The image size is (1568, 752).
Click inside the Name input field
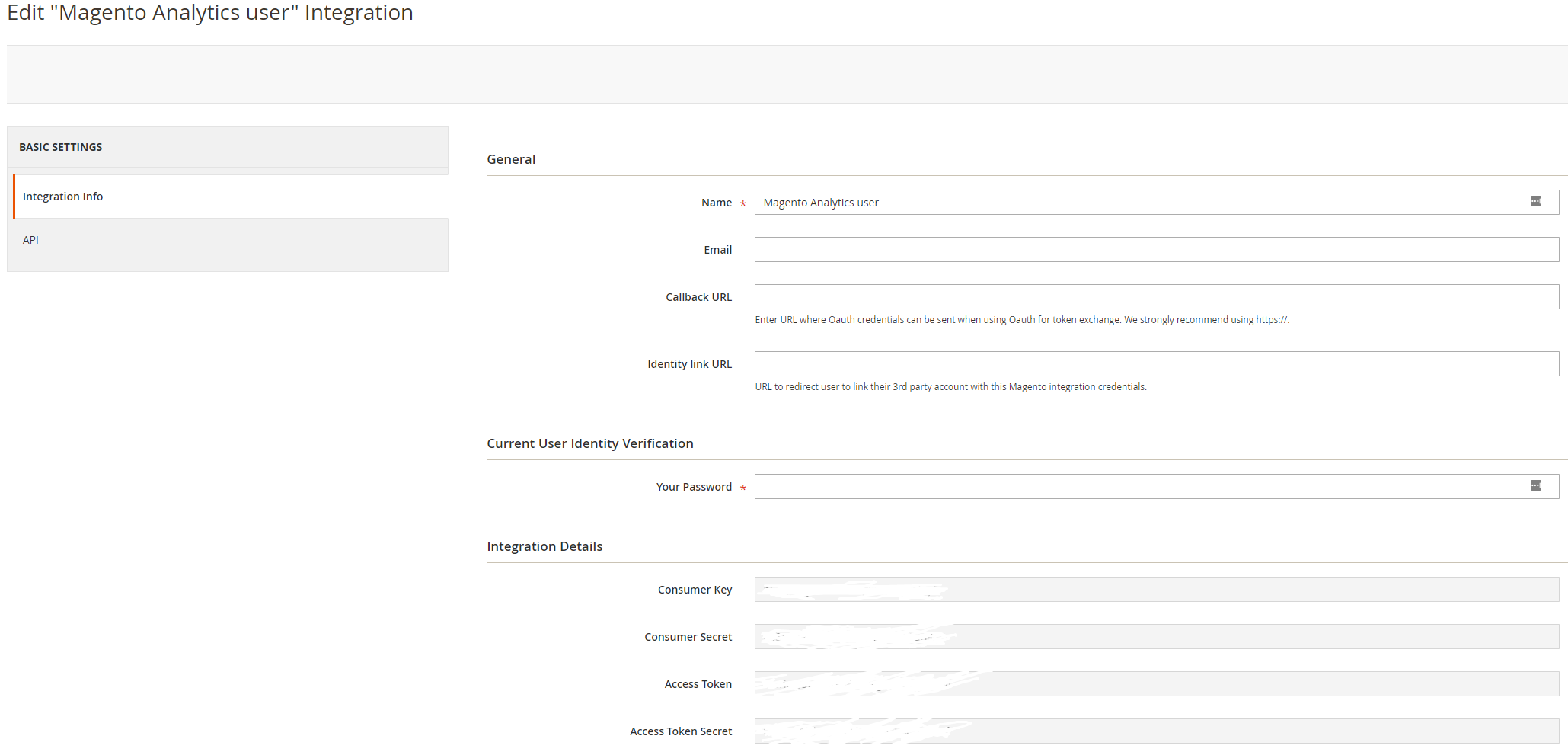[x=1066, y=202]
